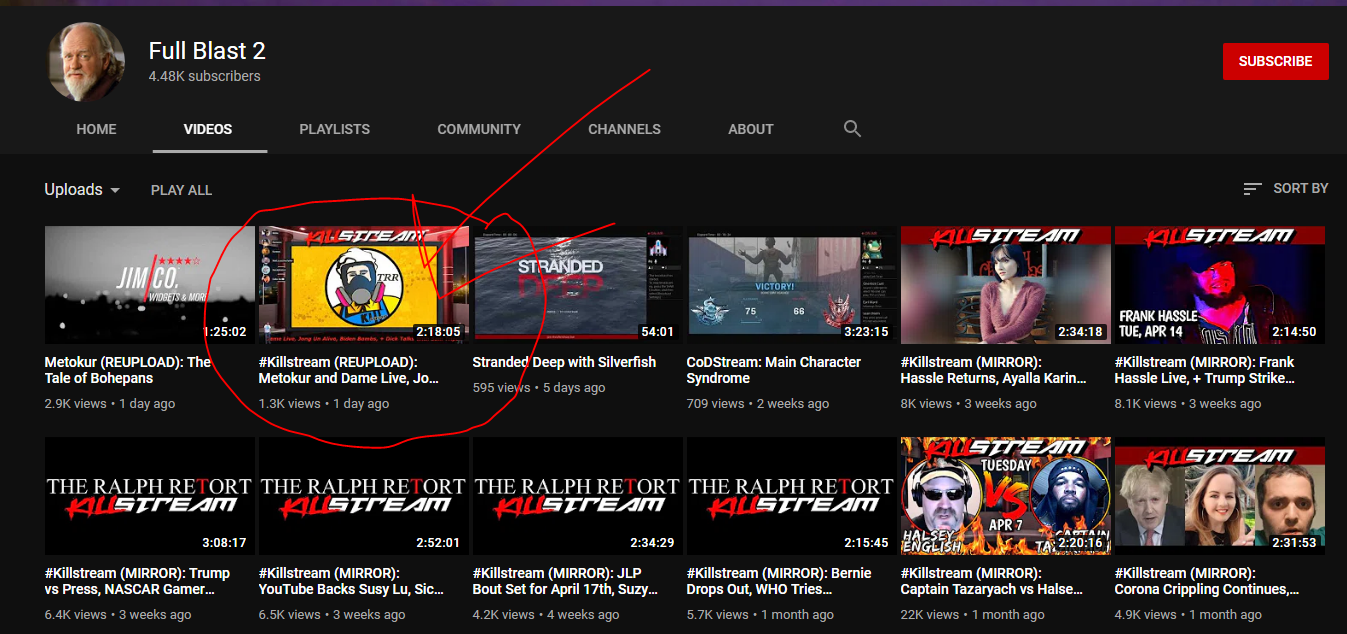The image size is (1347, 634).
Task: Click the 54:01 duration badge
Action: [657, 332]
